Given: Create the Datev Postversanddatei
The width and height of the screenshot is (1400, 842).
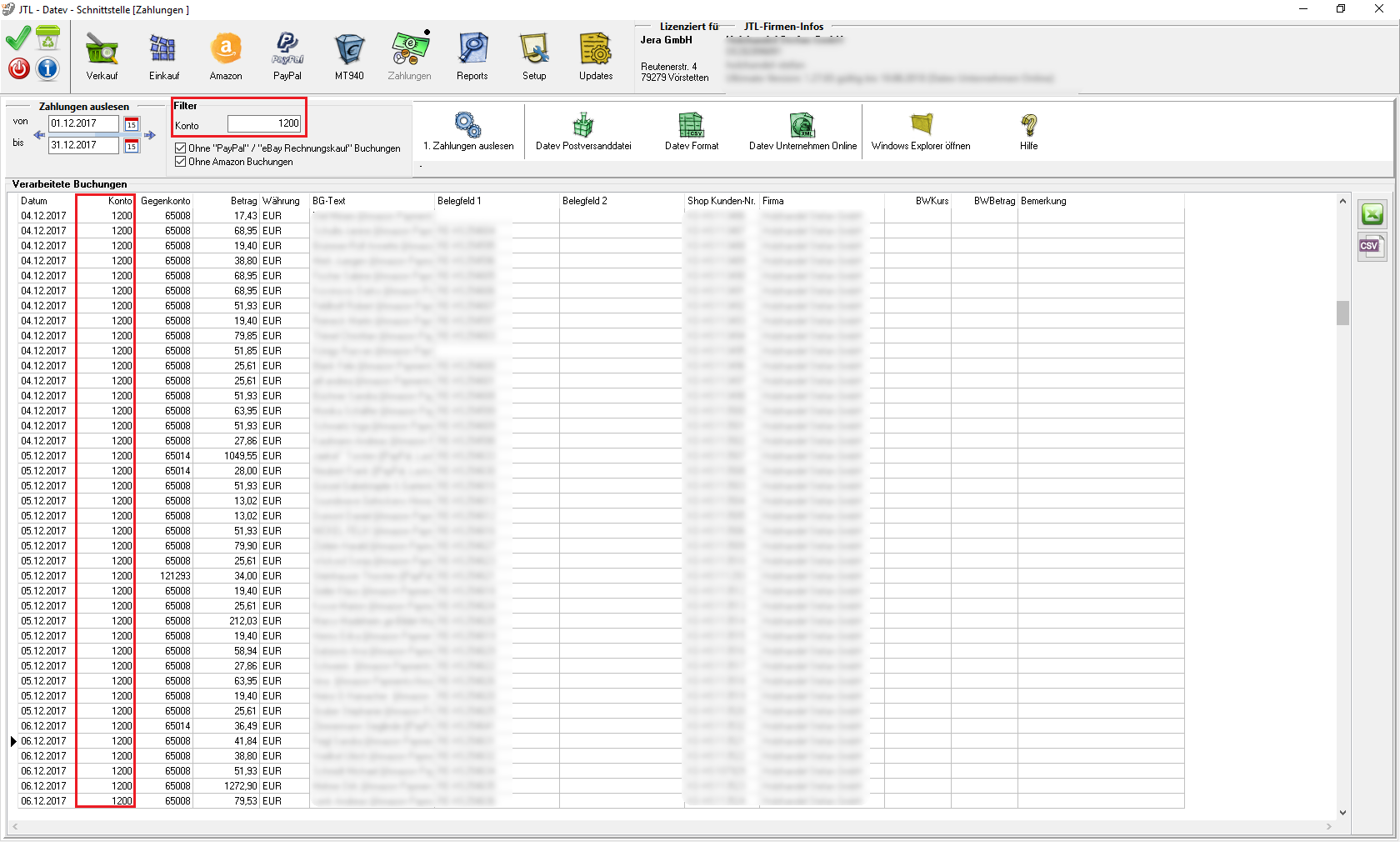Looking at the screenshot, I should click(x=583, y=132).
